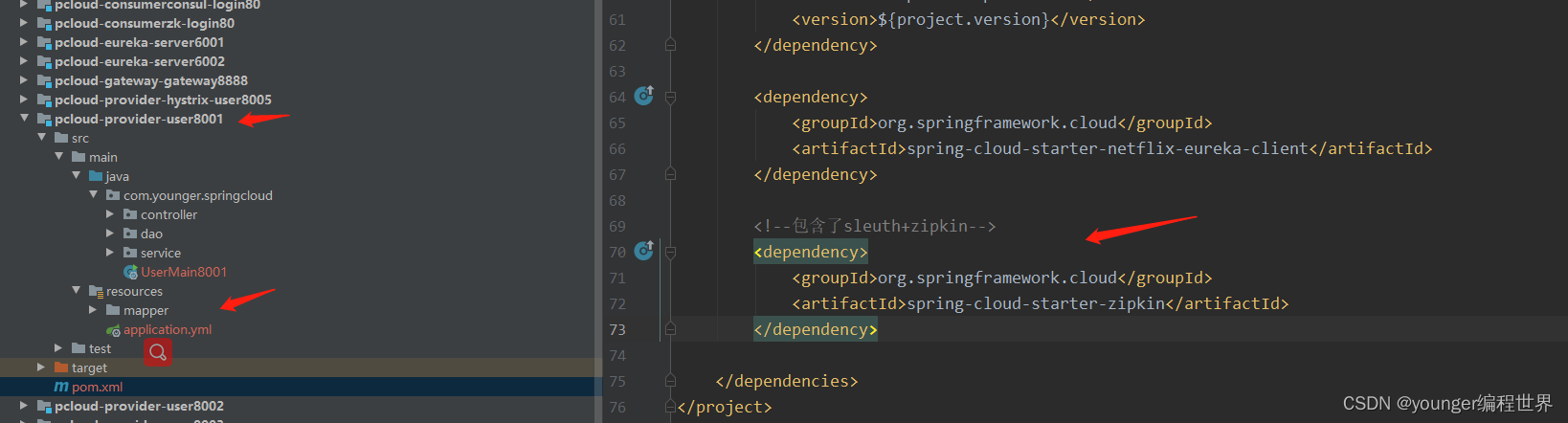Screen dimensions: 1568x423
Task: Click the fold marker at line 73
Action: point(670,329)
